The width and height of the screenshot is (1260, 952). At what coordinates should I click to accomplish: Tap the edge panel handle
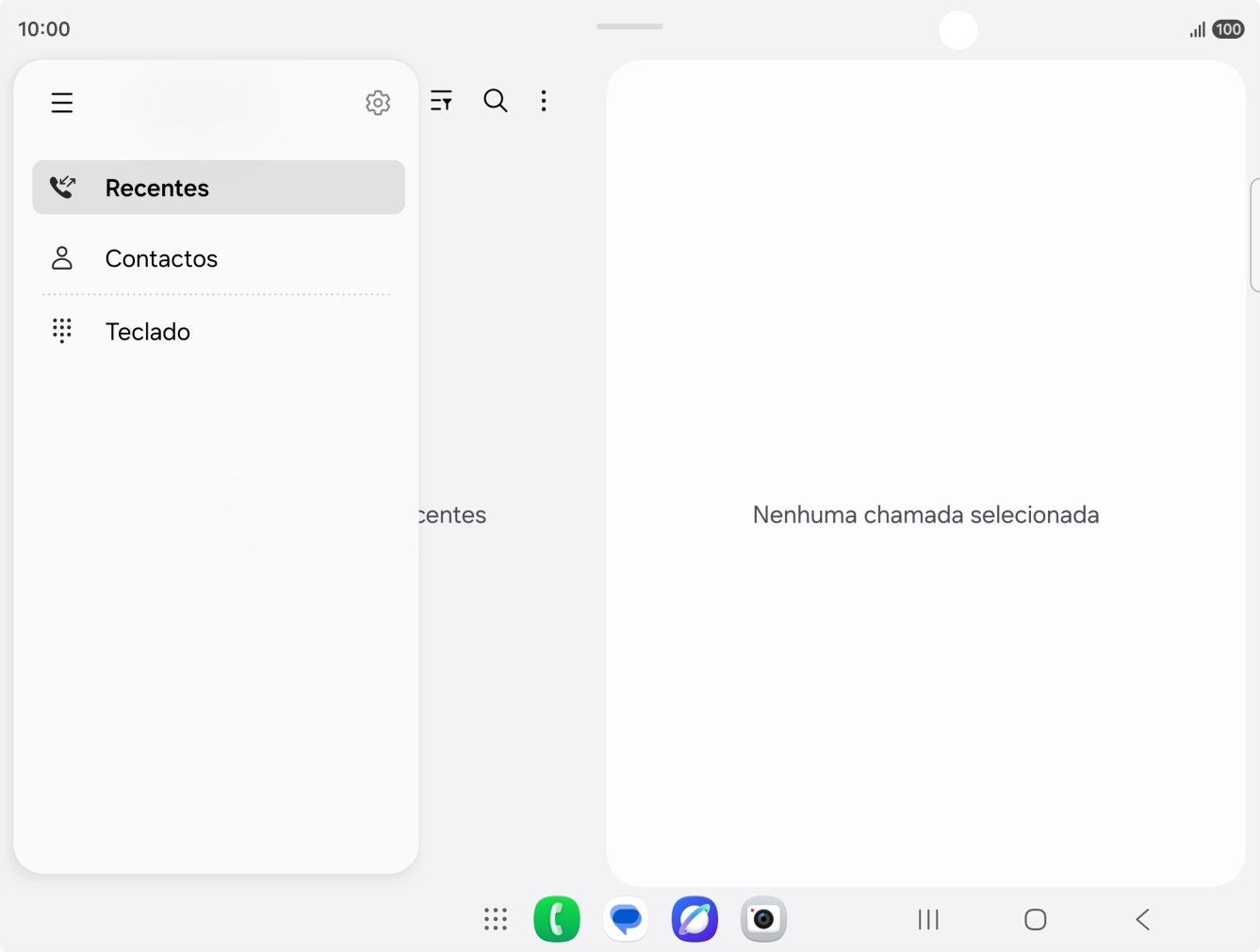pos(1254,235)
